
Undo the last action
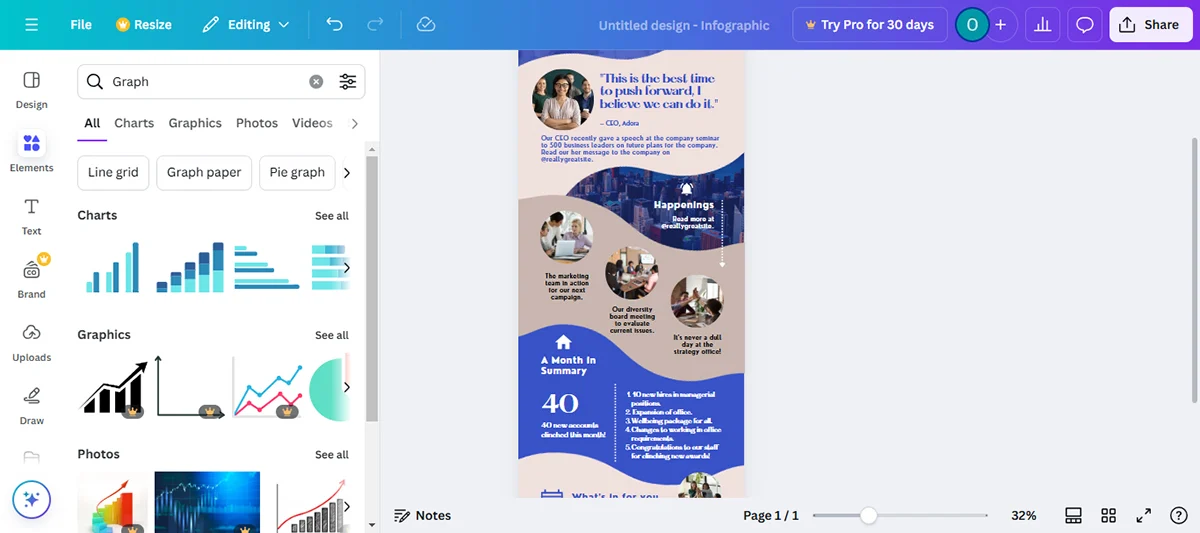(x=334, y=25)
